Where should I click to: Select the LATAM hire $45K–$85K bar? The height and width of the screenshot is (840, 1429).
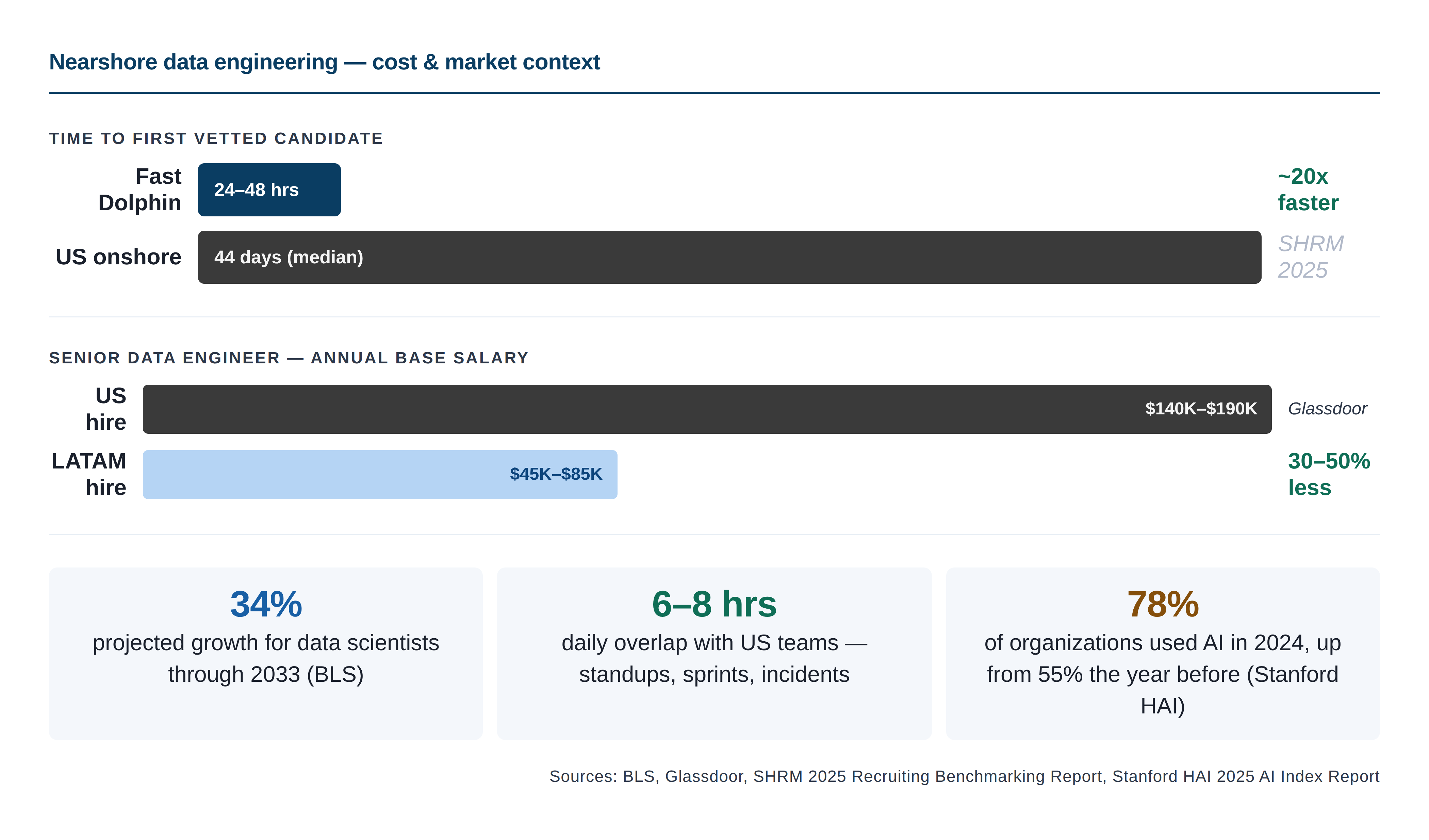[x=380, y=475]
